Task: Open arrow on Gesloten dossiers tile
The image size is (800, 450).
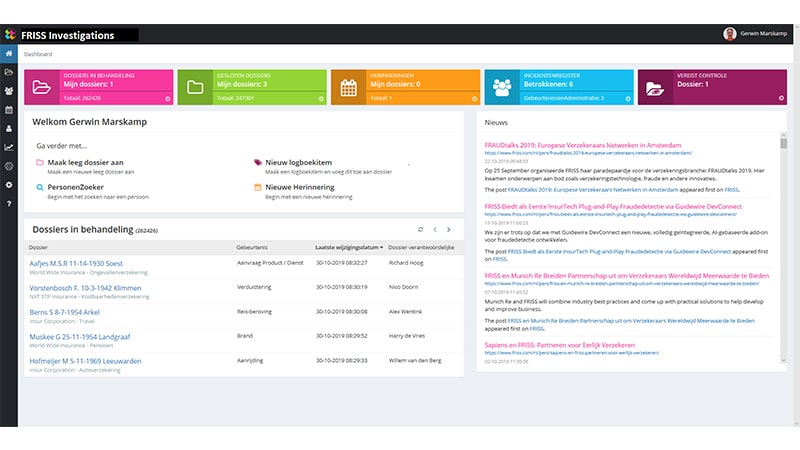Action: tap(321, 98)
